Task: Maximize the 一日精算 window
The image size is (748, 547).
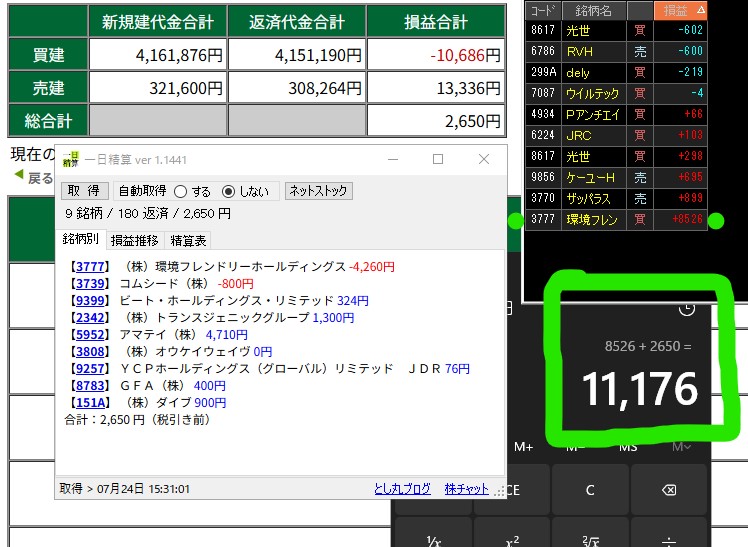Action: 438,159
